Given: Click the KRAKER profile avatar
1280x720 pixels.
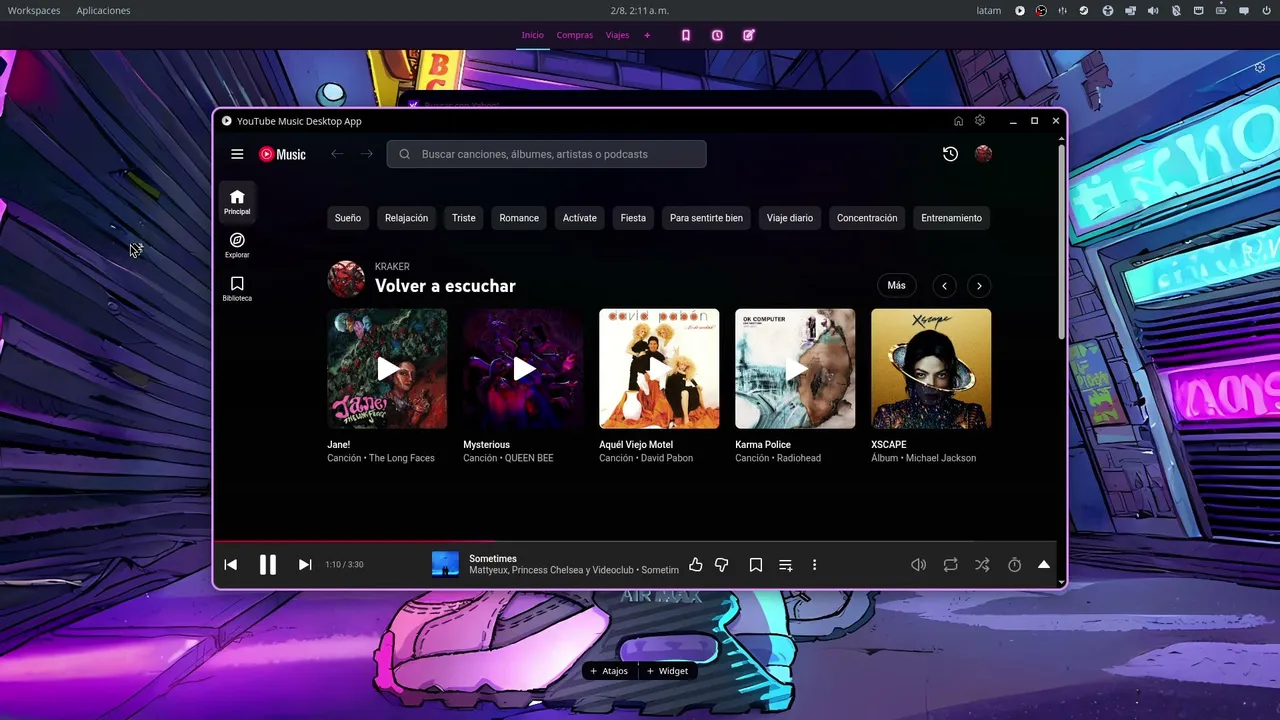Looking at the screenshot, I should [x=346, y=279].
